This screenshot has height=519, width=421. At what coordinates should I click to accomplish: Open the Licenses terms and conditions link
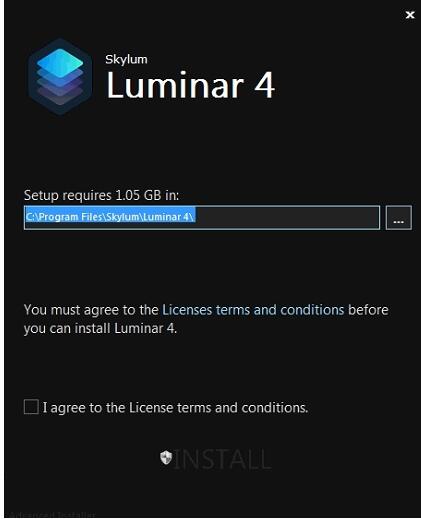(253, 310)
